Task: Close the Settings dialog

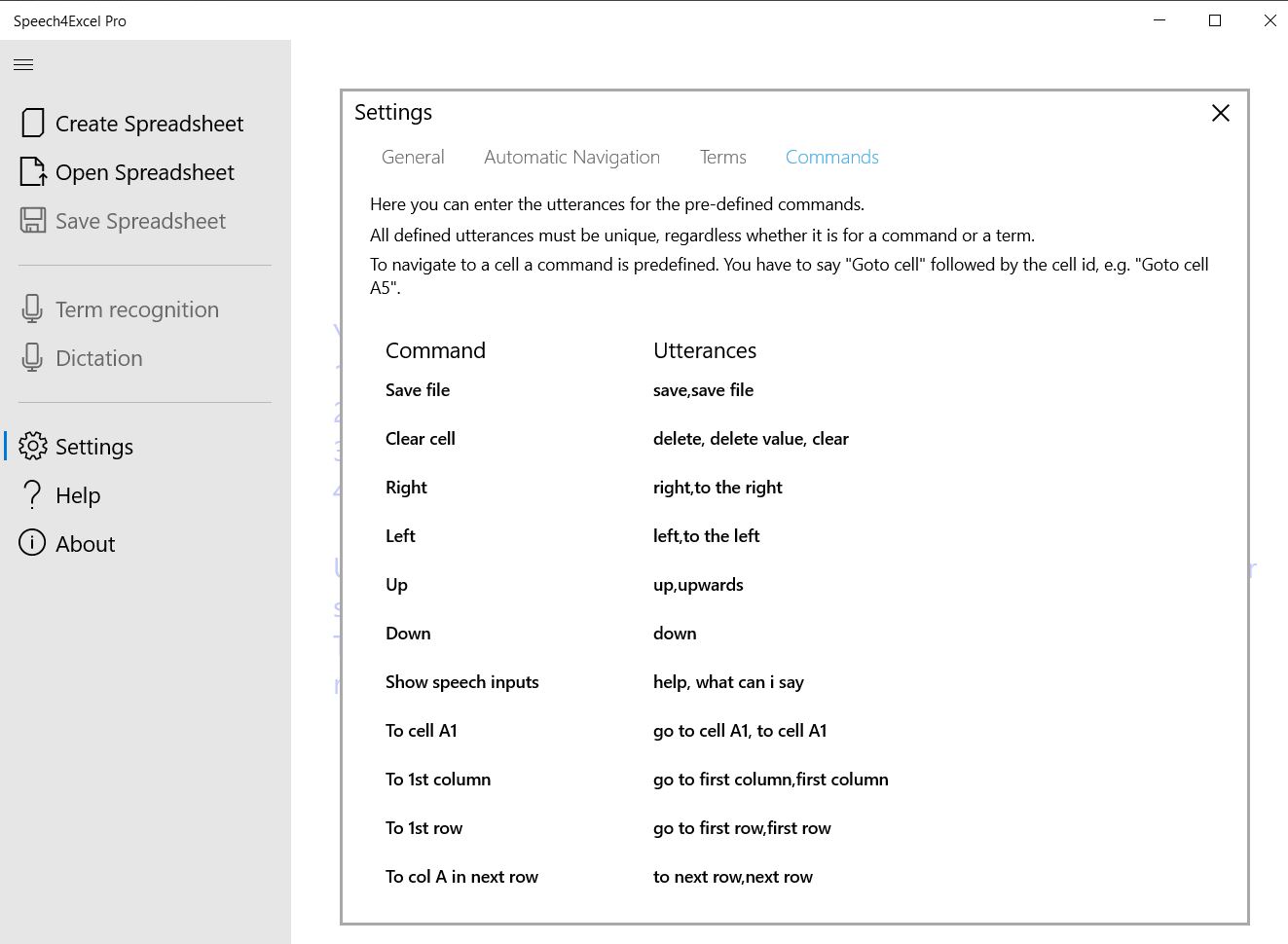Action: (x=1220, y=113)
